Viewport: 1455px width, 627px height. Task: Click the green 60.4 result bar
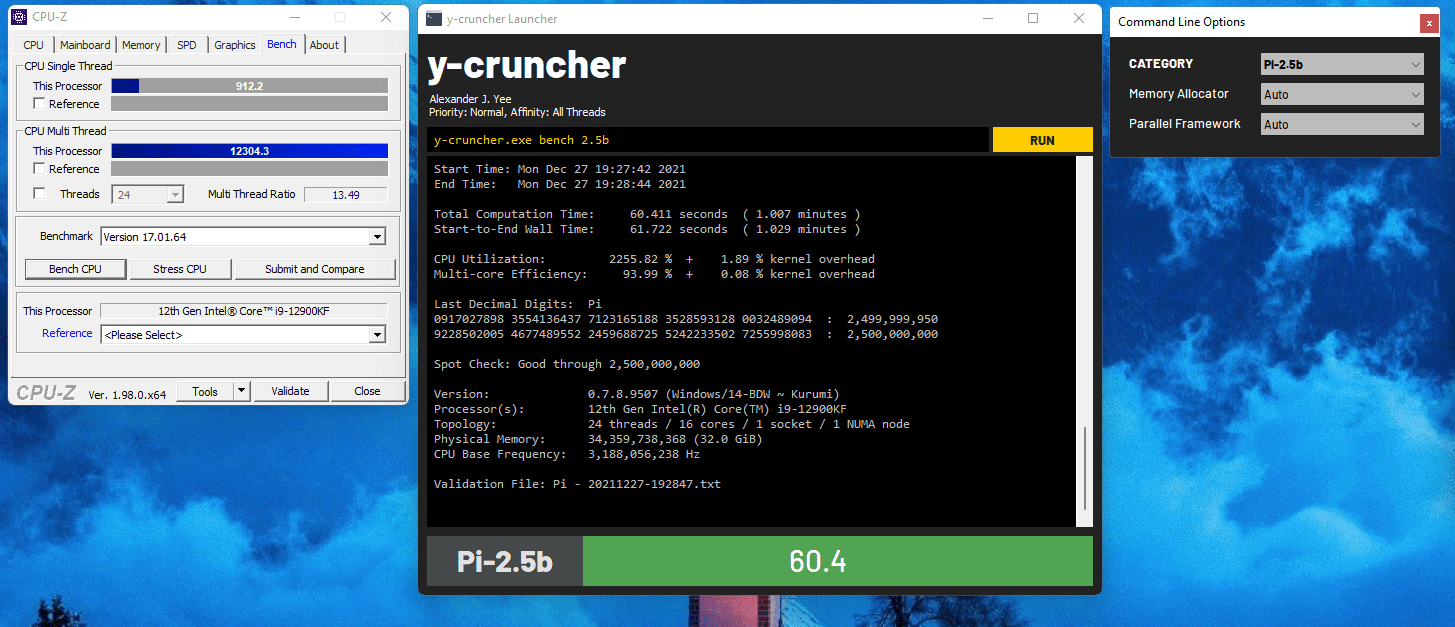point(838,561)
